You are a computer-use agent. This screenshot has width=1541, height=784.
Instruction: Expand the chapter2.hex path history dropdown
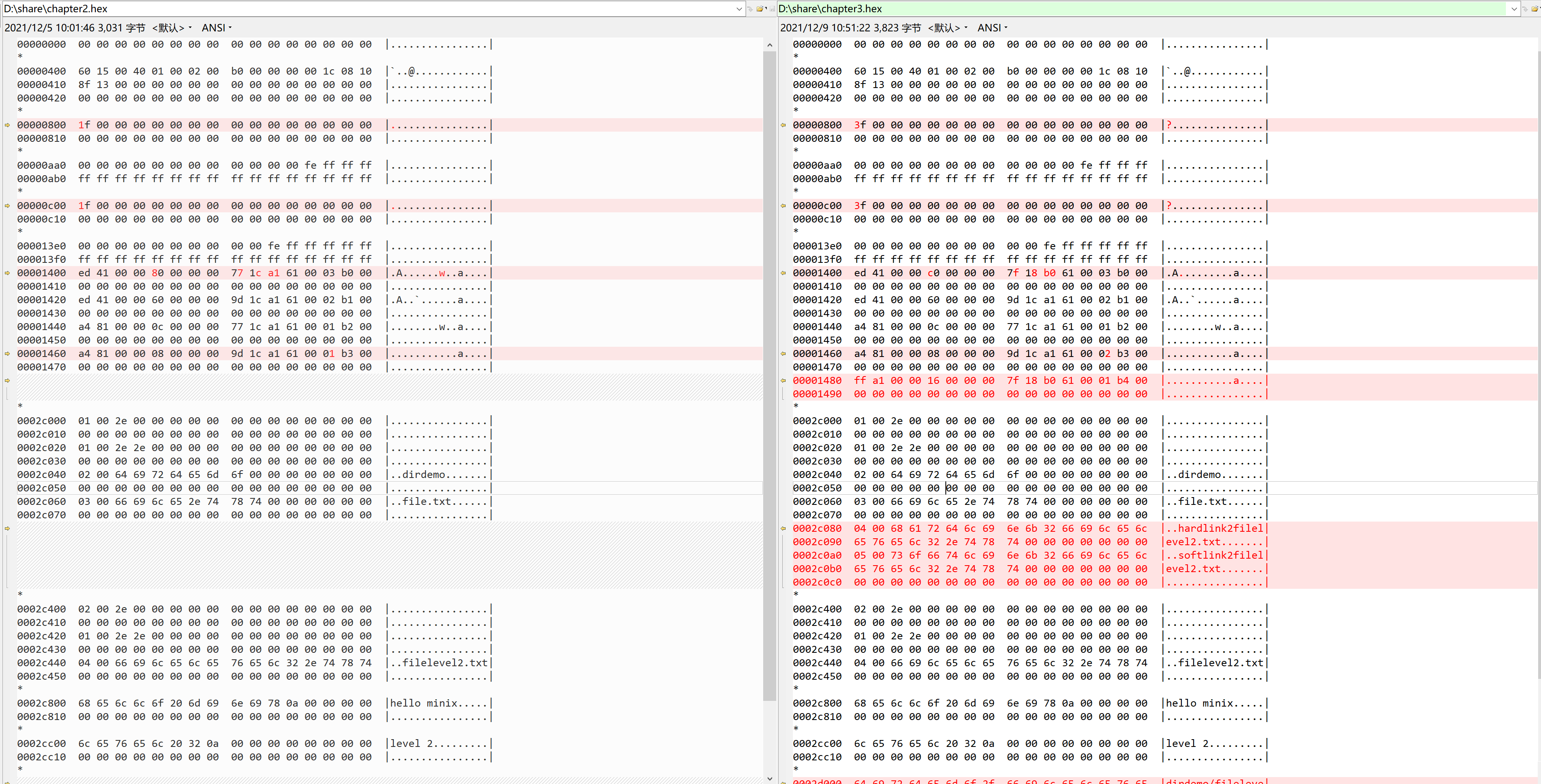740,9
